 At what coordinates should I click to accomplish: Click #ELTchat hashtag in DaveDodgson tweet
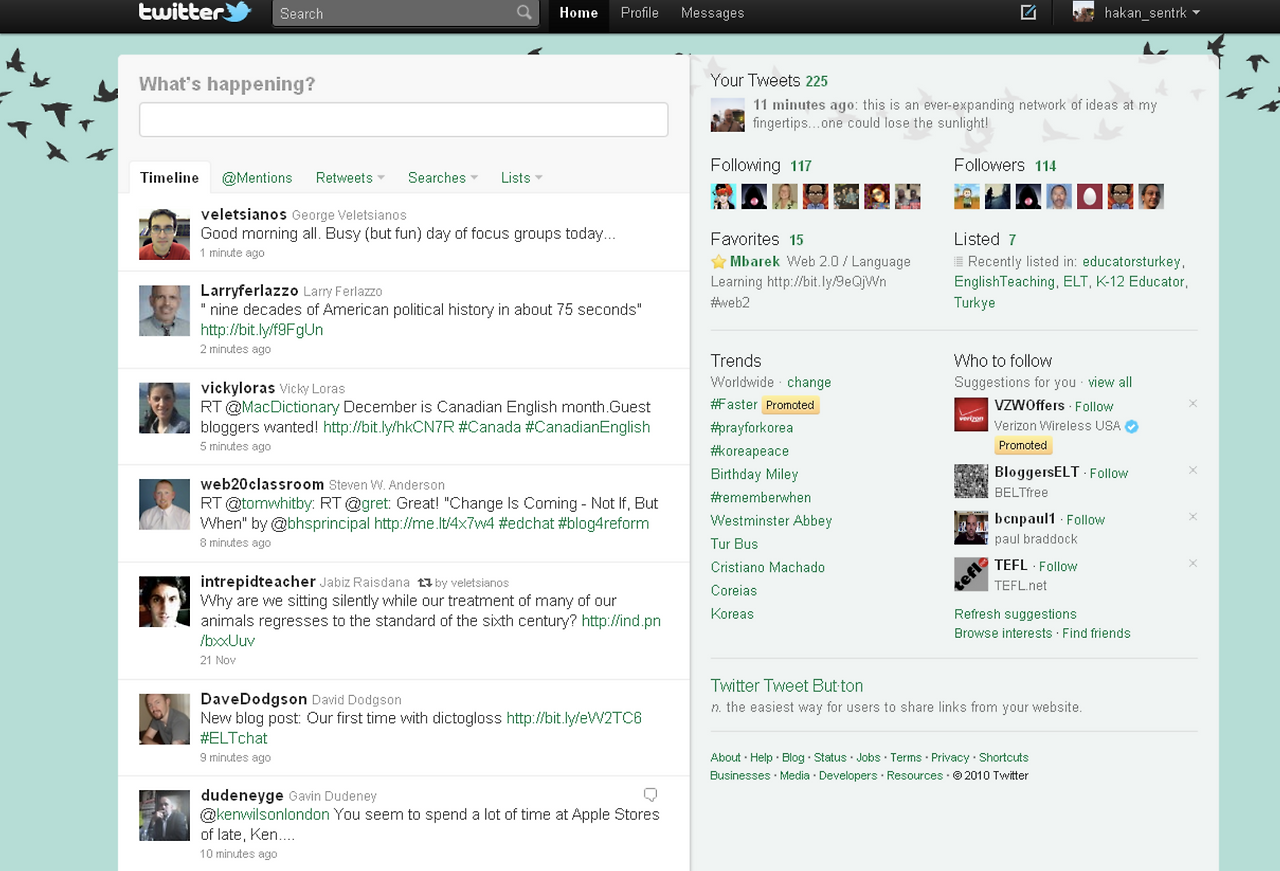click(234, 738)
